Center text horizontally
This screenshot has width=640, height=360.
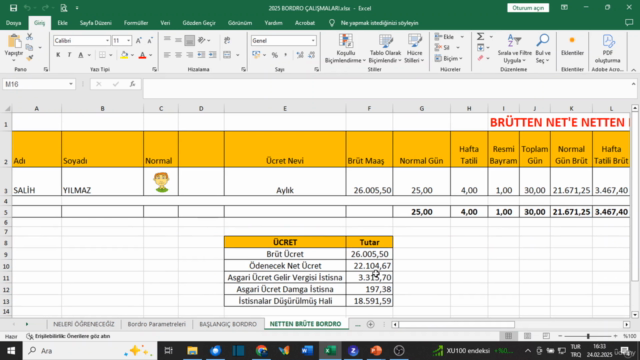tap(178, 55)
